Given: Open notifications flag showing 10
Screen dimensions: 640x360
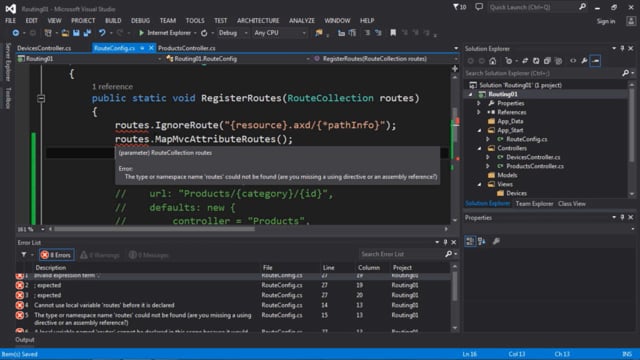Looking at the screenshot, I should (460, 7).
